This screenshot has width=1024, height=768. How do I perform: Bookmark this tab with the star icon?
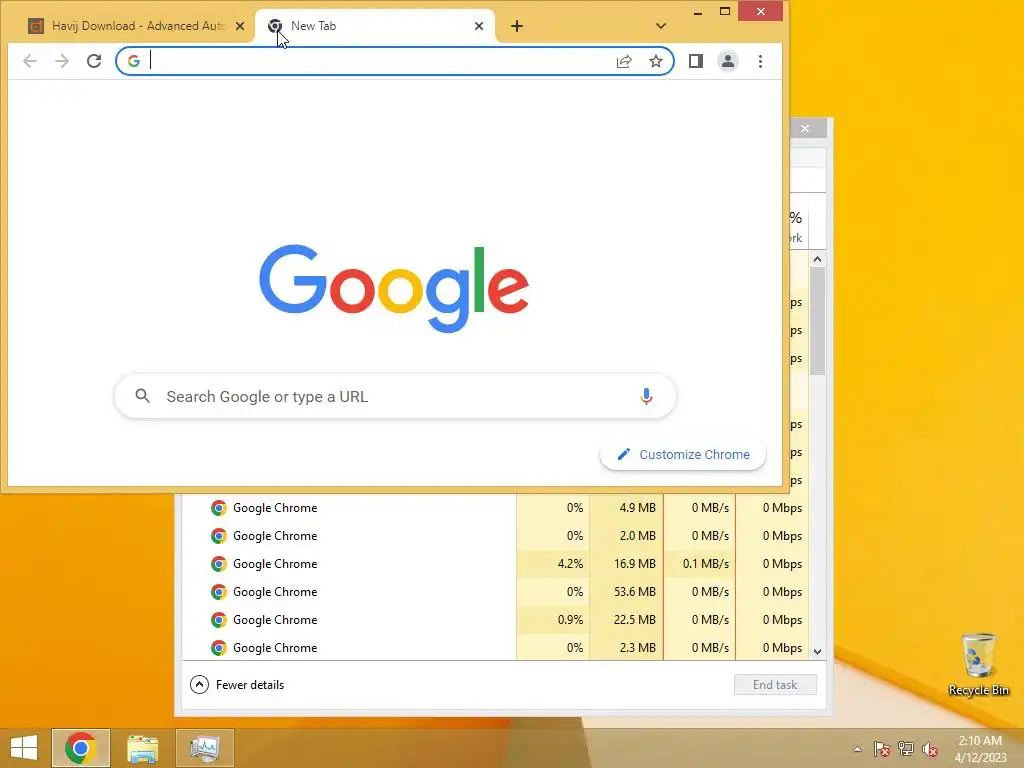coord(656,61)
